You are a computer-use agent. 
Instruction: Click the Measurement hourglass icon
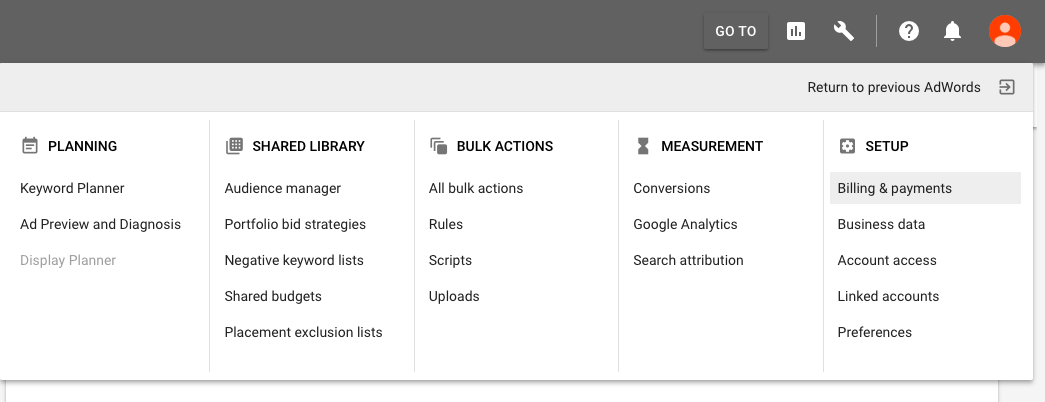pyautogui.click(x=643, y=146)
